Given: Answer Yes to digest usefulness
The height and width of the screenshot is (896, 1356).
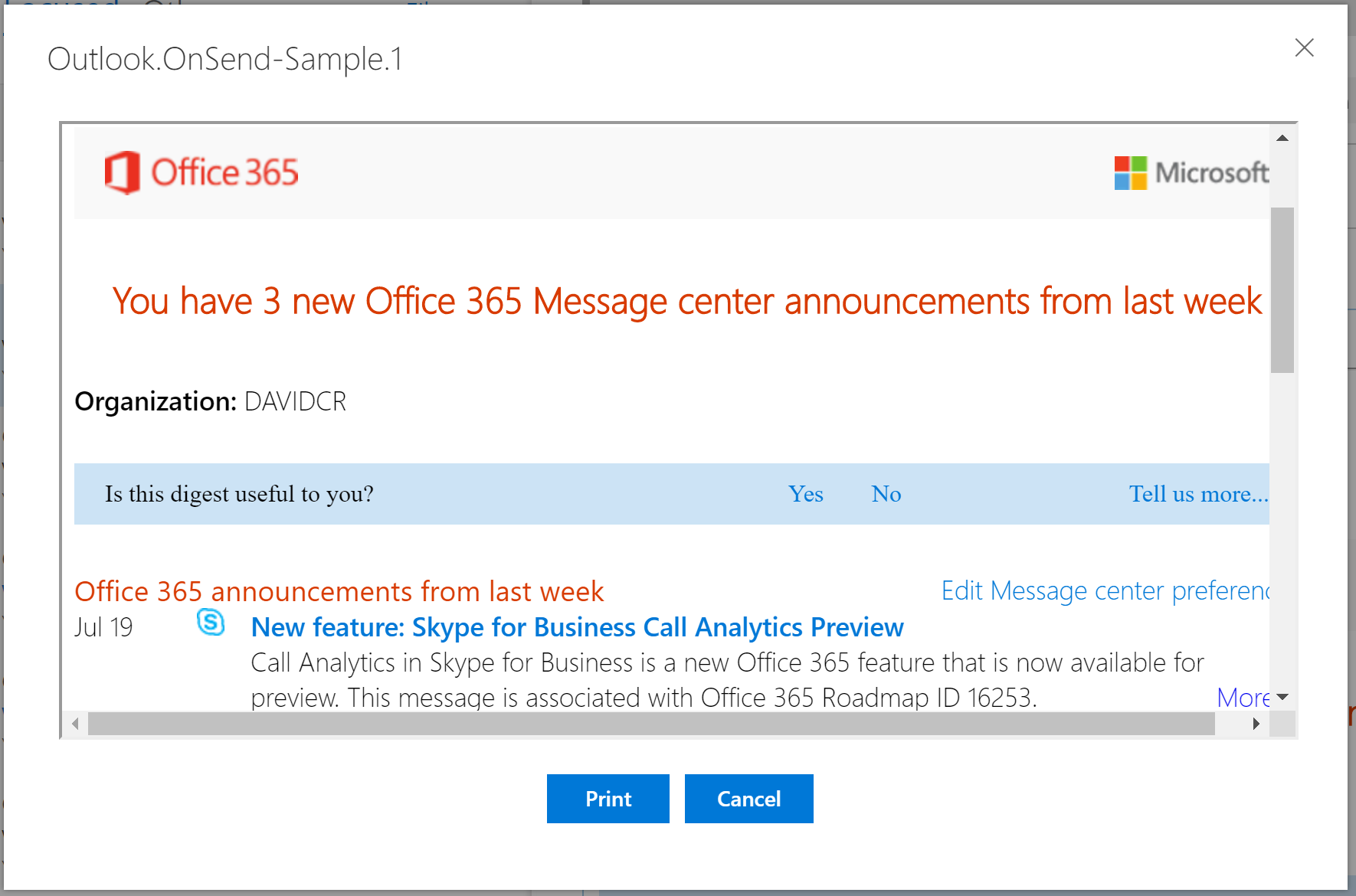Looking at the screenshot, I should point(806,494).
